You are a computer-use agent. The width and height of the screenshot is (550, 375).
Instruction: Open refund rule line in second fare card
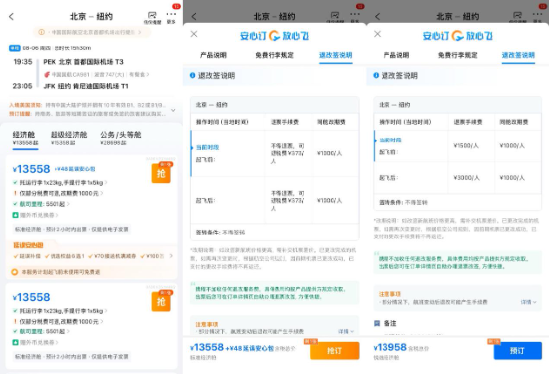point(58,321)
